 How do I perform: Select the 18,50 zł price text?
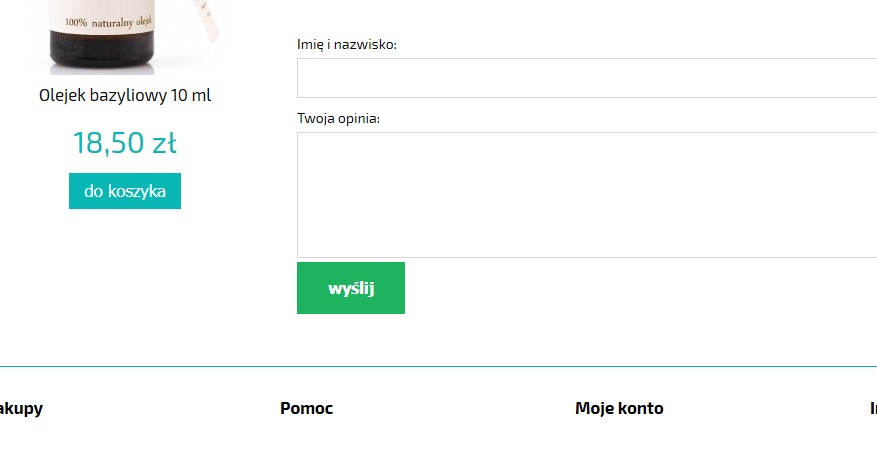[x=125, y=143]
